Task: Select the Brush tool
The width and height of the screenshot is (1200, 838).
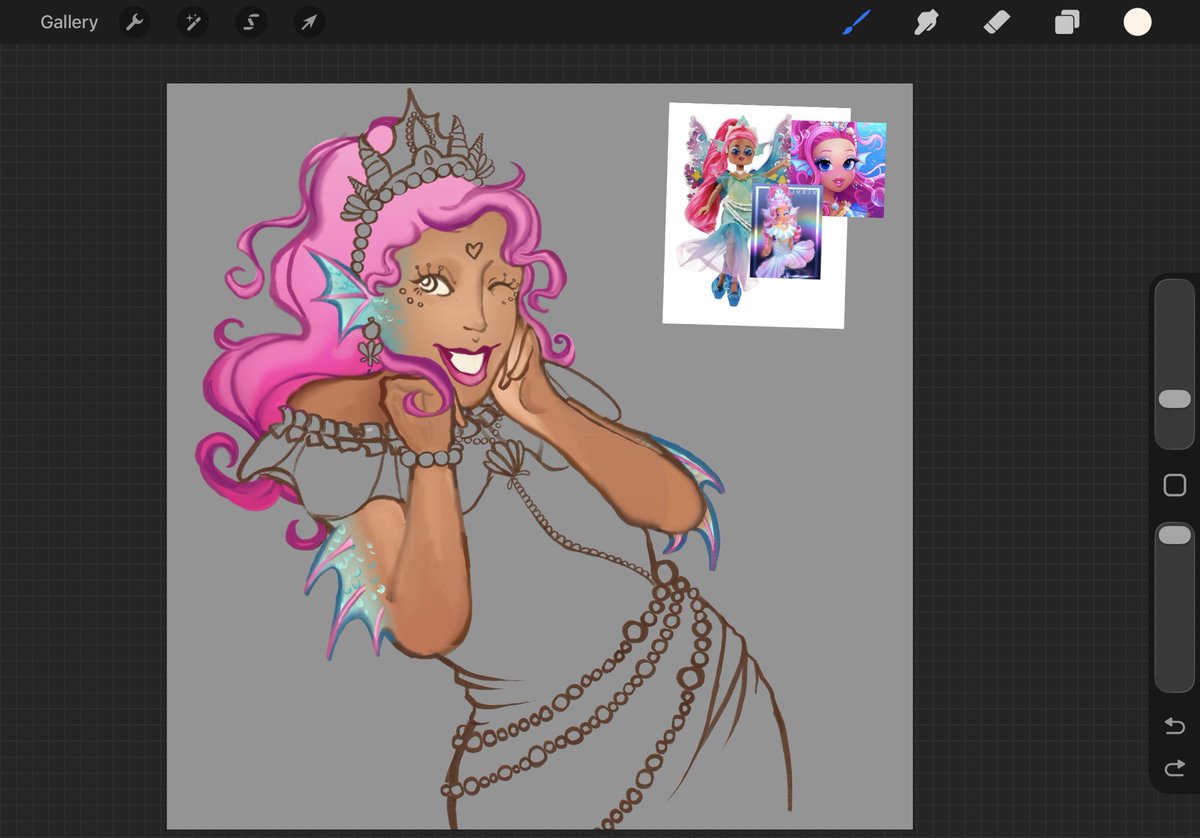Action: point(856,22)
